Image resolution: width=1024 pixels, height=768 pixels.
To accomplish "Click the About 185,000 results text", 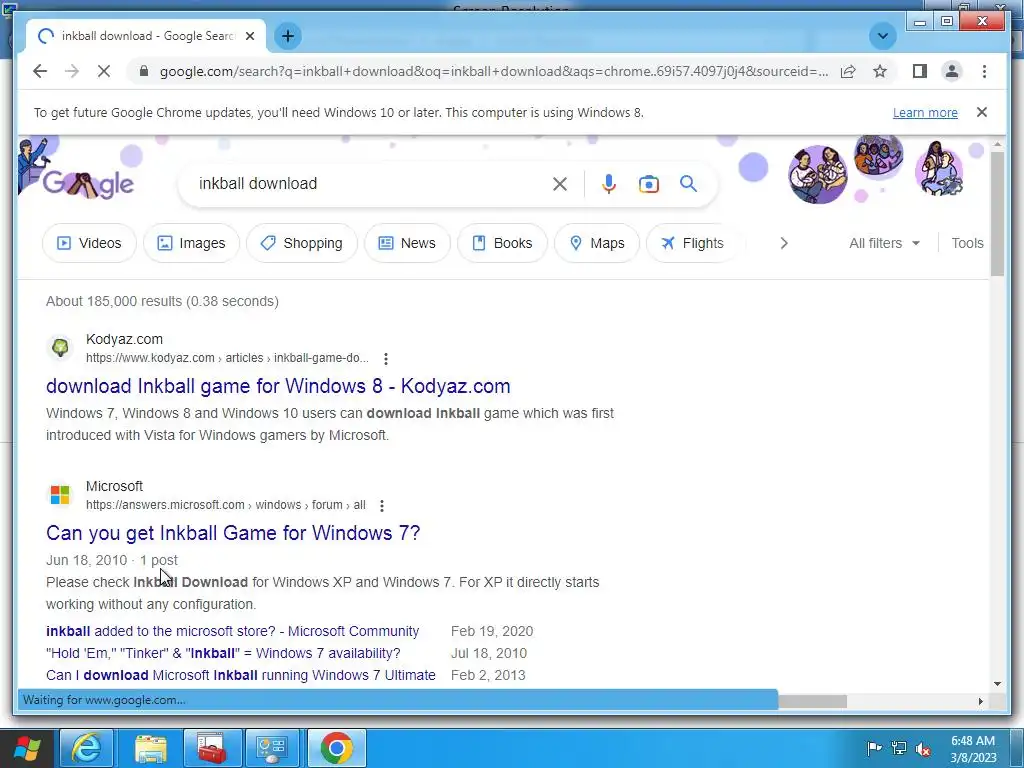I will (162, 301).
